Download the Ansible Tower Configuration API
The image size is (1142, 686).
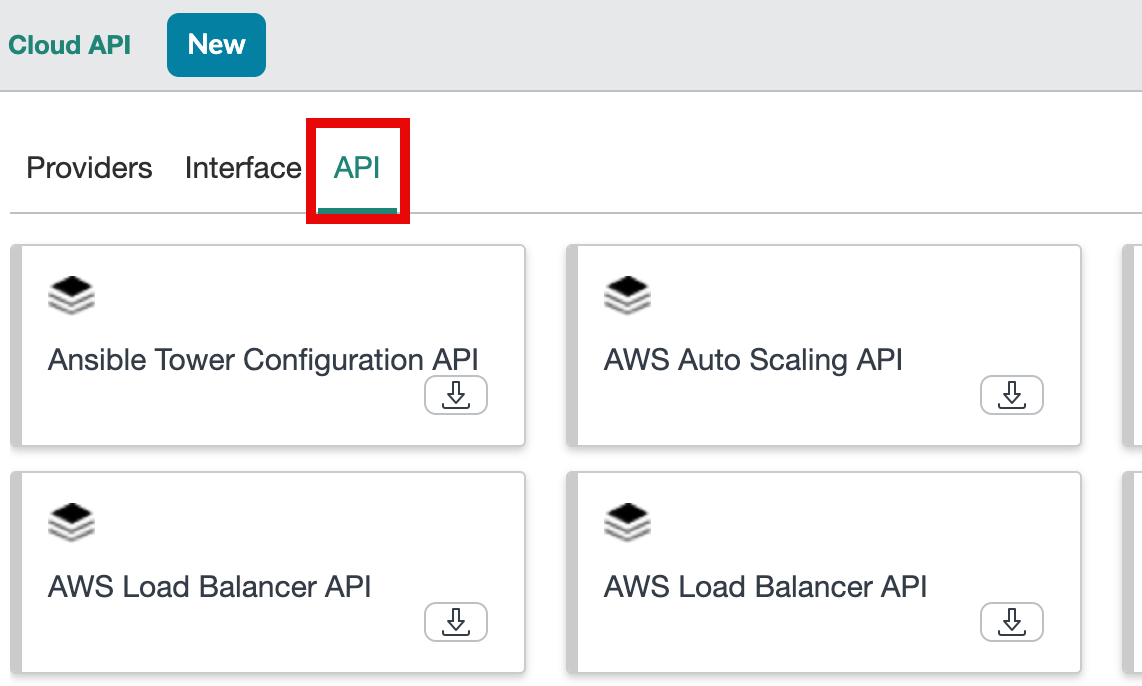pyautogui.click(x=456, y=395)
